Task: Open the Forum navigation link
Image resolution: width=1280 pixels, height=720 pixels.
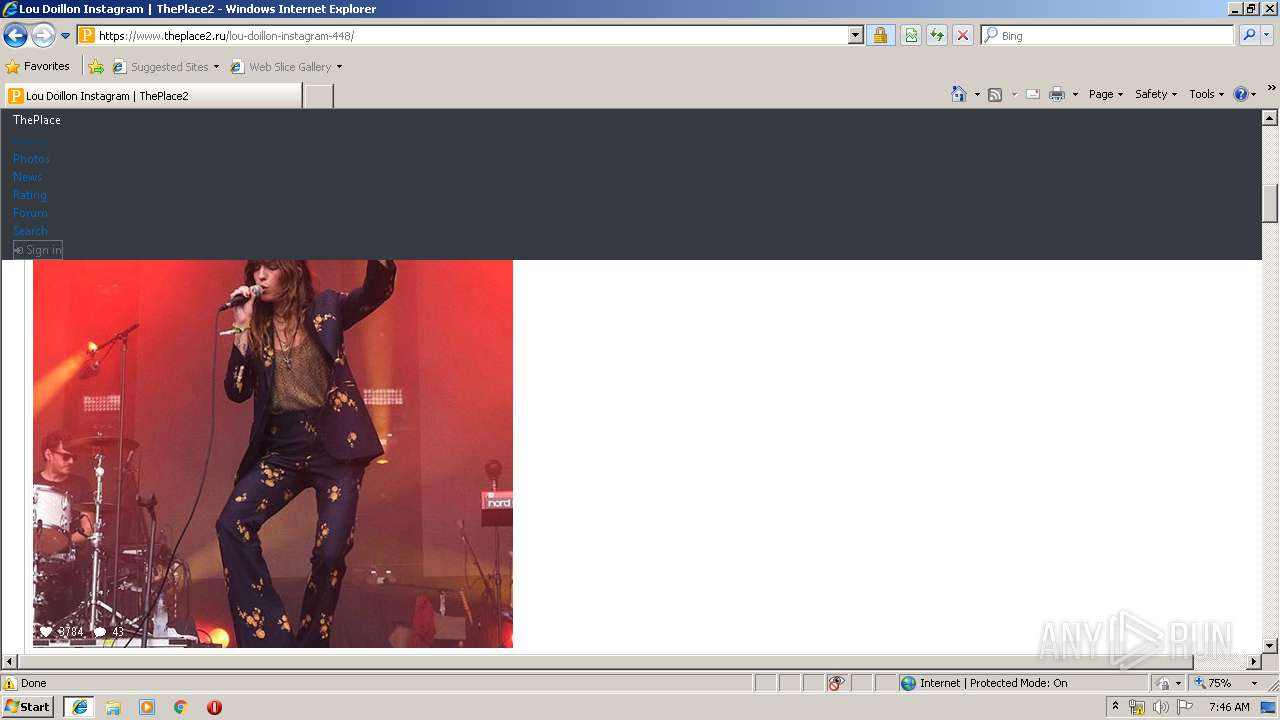Action: [x=30, y=213]
